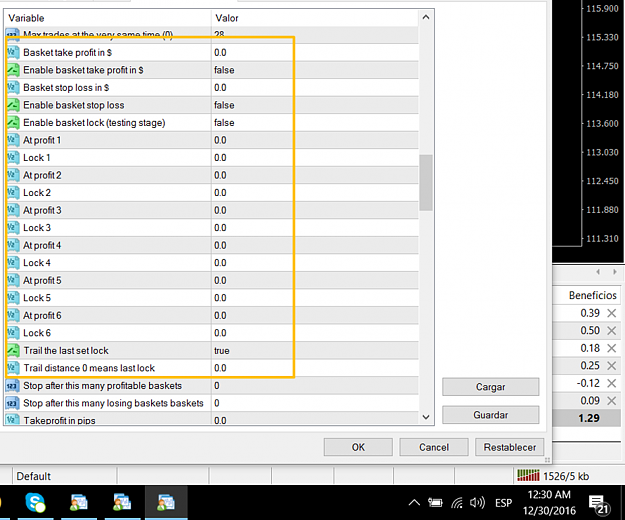Click the ESP language indicator
The image size is (625, 520).
[x=503, y=503]
